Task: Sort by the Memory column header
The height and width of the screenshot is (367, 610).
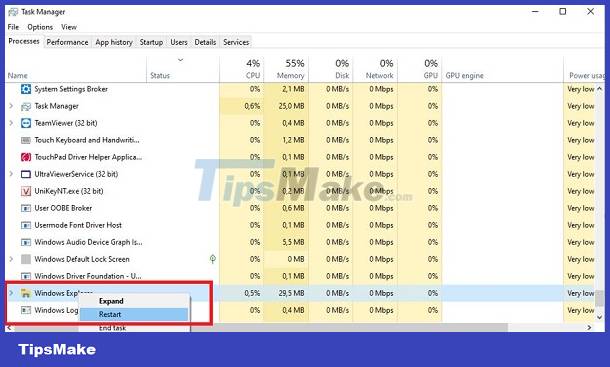Action: pos(291,76)
